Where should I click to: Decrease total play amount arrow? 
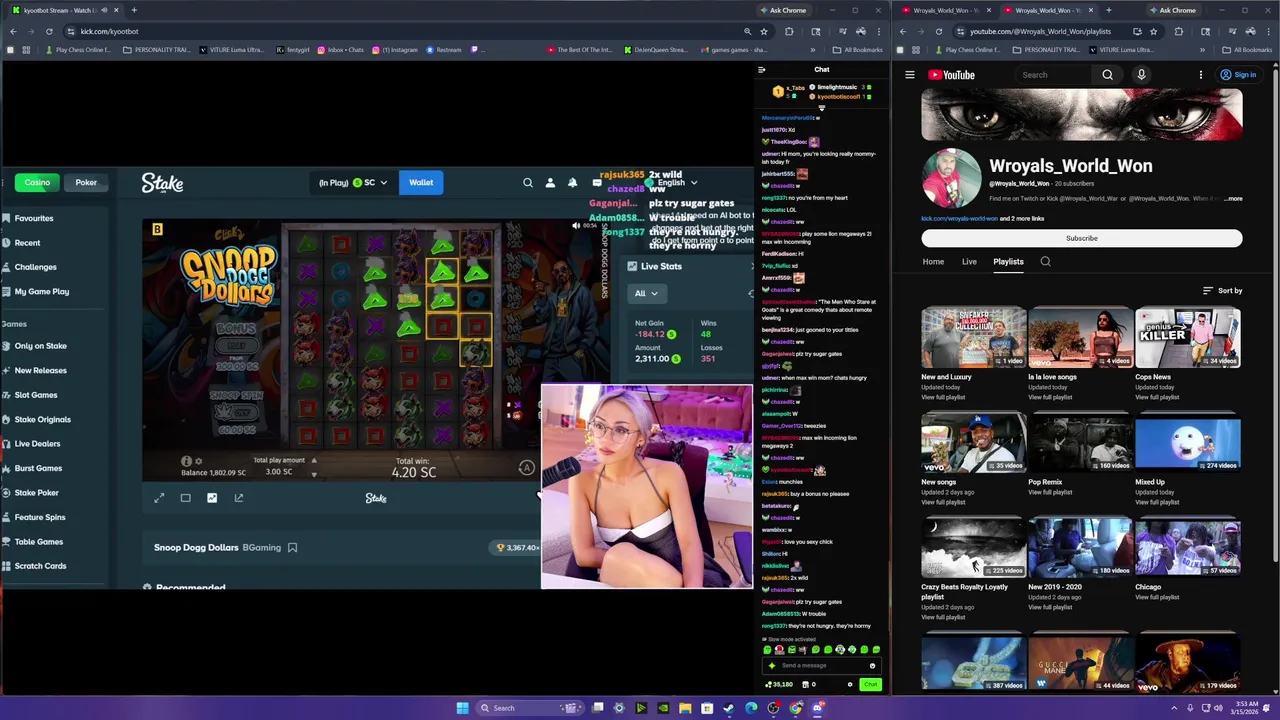pyautogui.click(x=314, y=474)
